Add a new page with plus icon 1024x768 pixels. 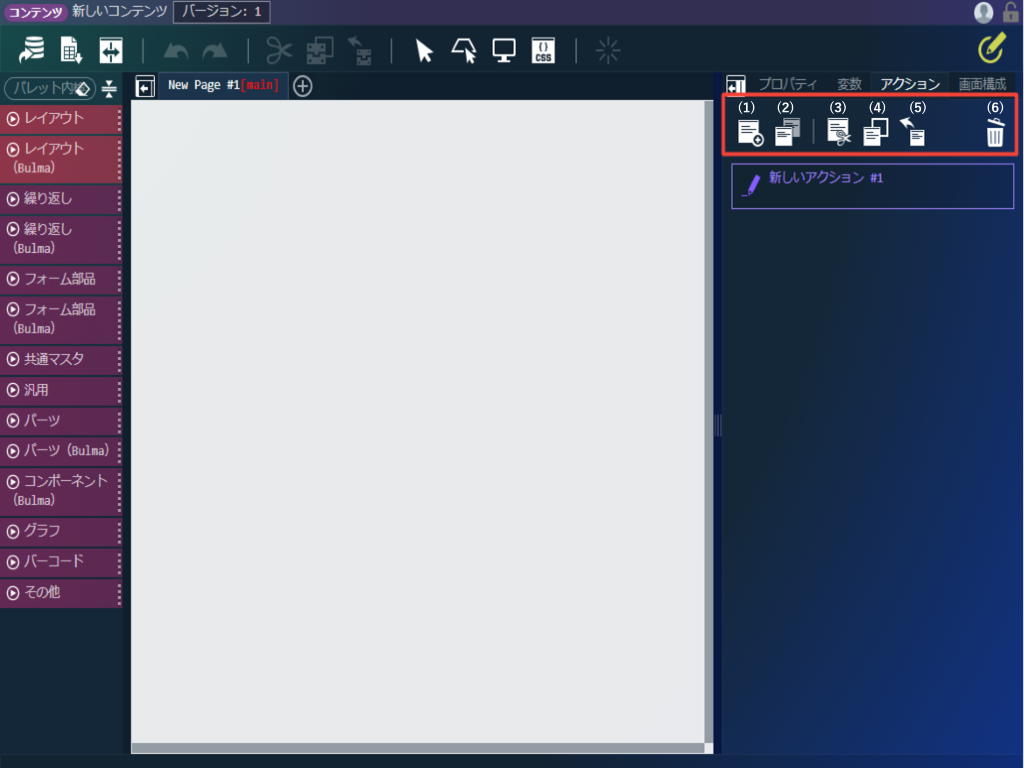click(x=302, y=86)
